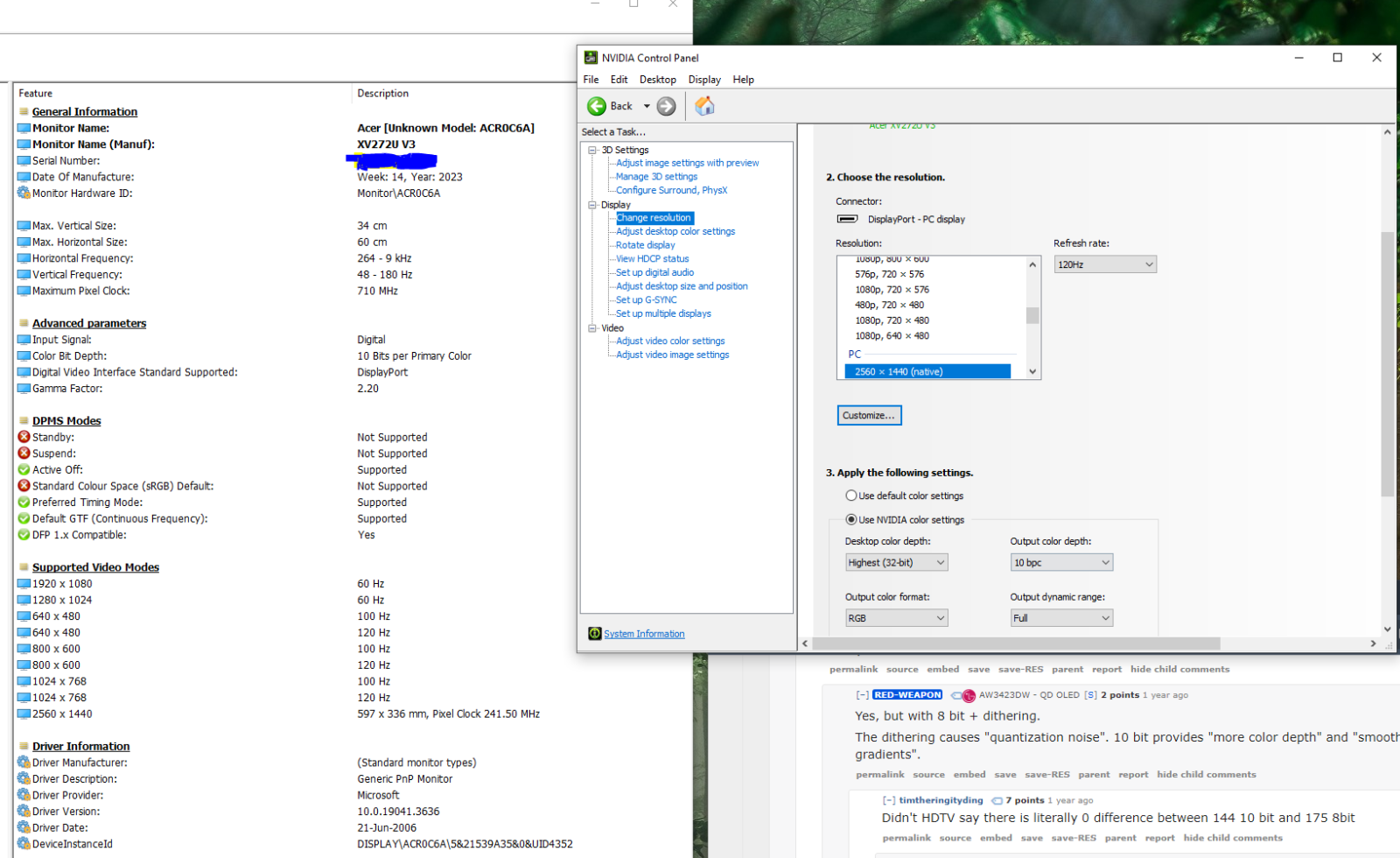Select Set up digital audio

point(655,273)
